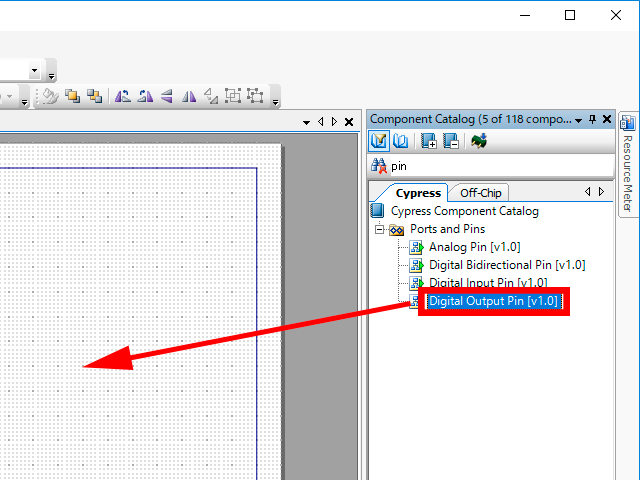Select Digital Input Pin [v1.0] component
Image resolution: width=640 pixels, height=480 pixels.
[488, 282]
